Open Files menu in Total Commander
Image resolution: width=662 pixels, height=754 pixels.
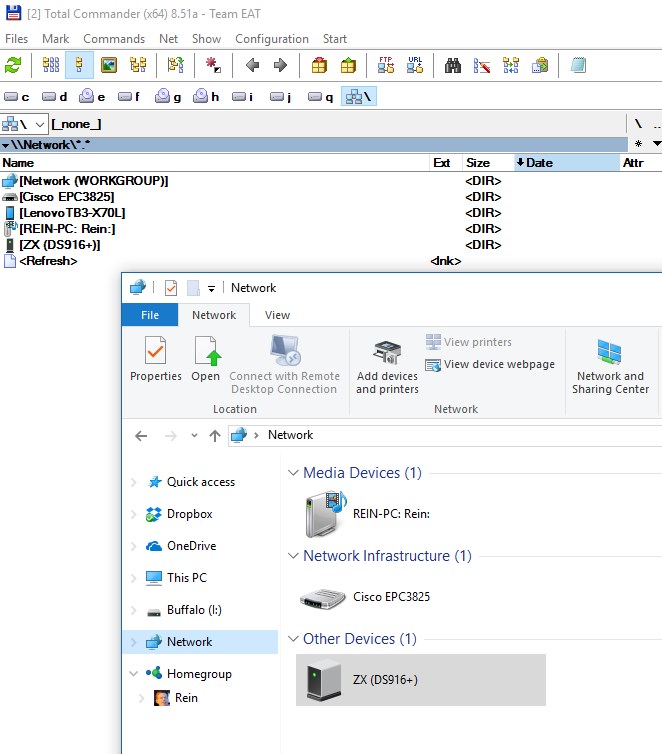[16, 38]
